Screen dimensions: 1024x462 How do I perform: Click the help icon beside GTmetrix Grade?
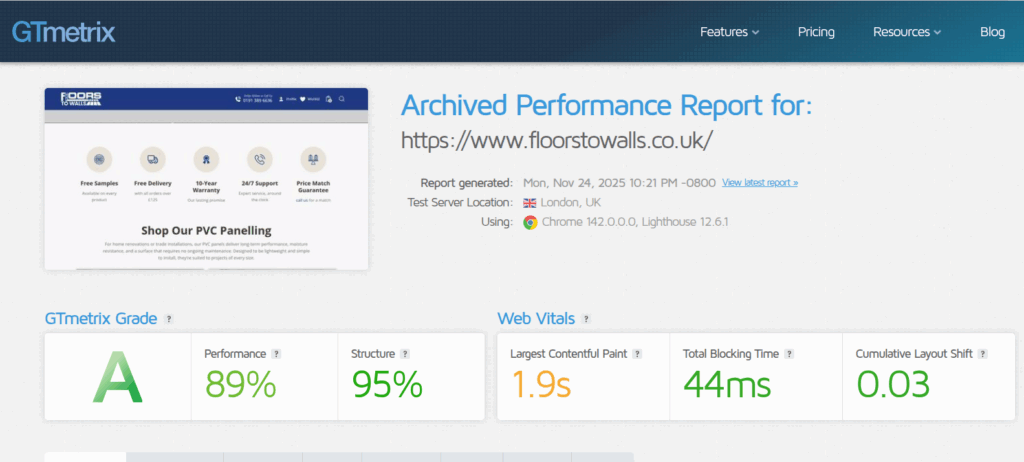pos(169,319)
